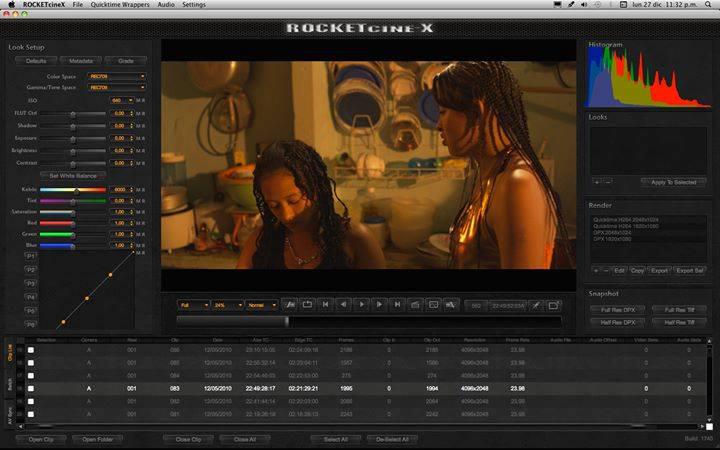This screenshot has height=450, width=720.
Task: Toggle the loop playback icon
Action: coord(308,304)
